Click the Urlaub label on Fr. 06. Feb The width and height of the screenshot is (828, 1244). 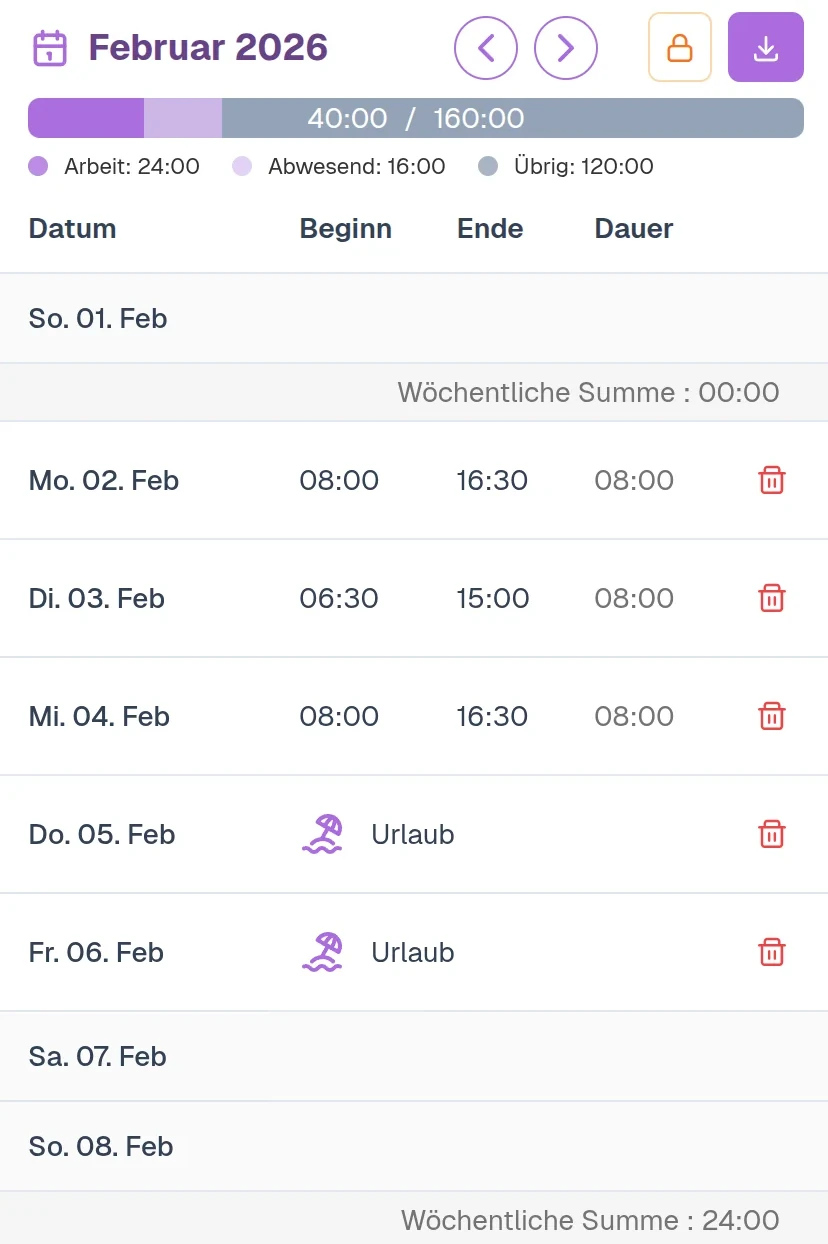[413, 953]
